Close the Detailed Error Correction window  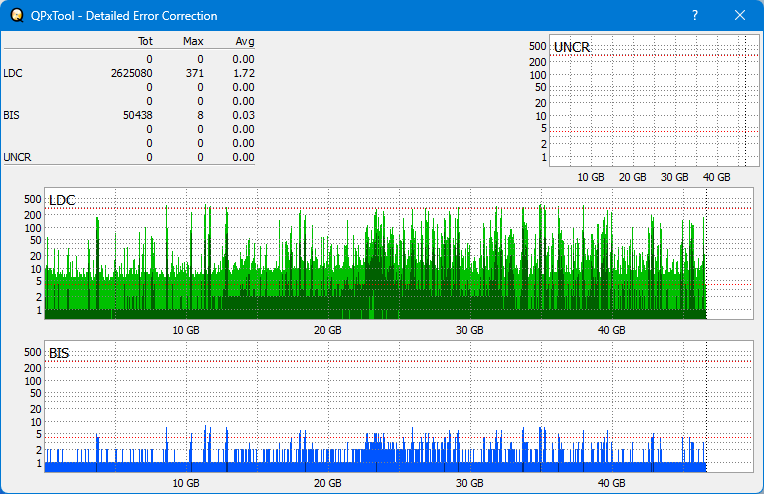coord(740,16)
